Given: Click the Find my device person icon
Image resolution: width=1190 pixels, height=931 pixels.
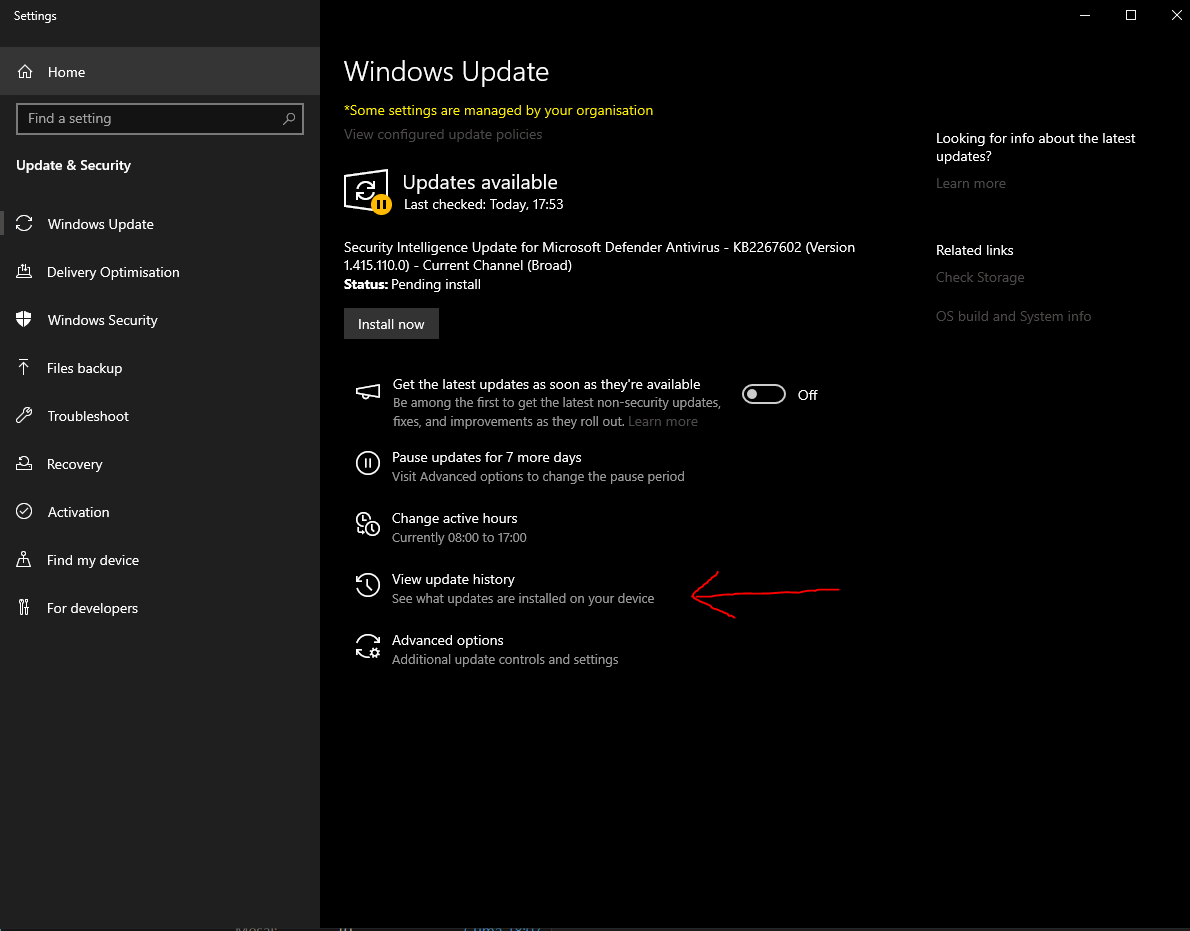Looking at the screenshot, I should point(24,559).
